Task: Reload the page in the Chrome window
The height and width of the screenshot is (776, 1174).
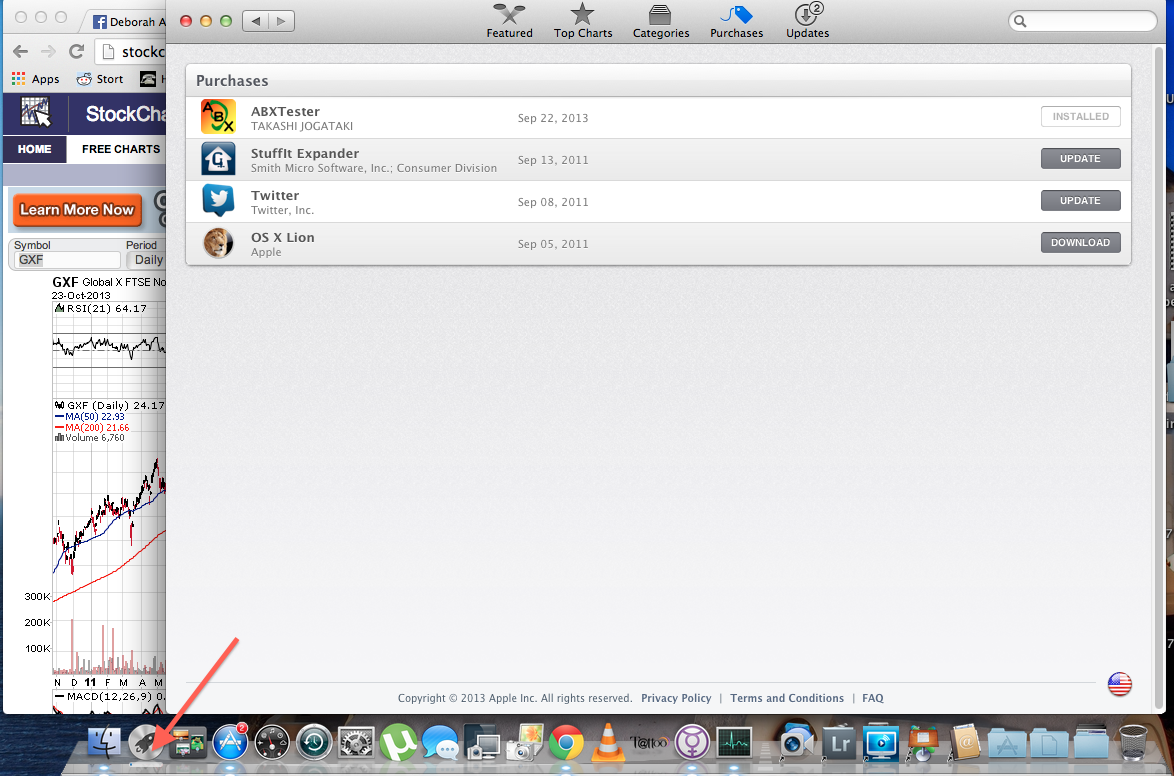Action: pyautogui.click(x=76, y=51)
